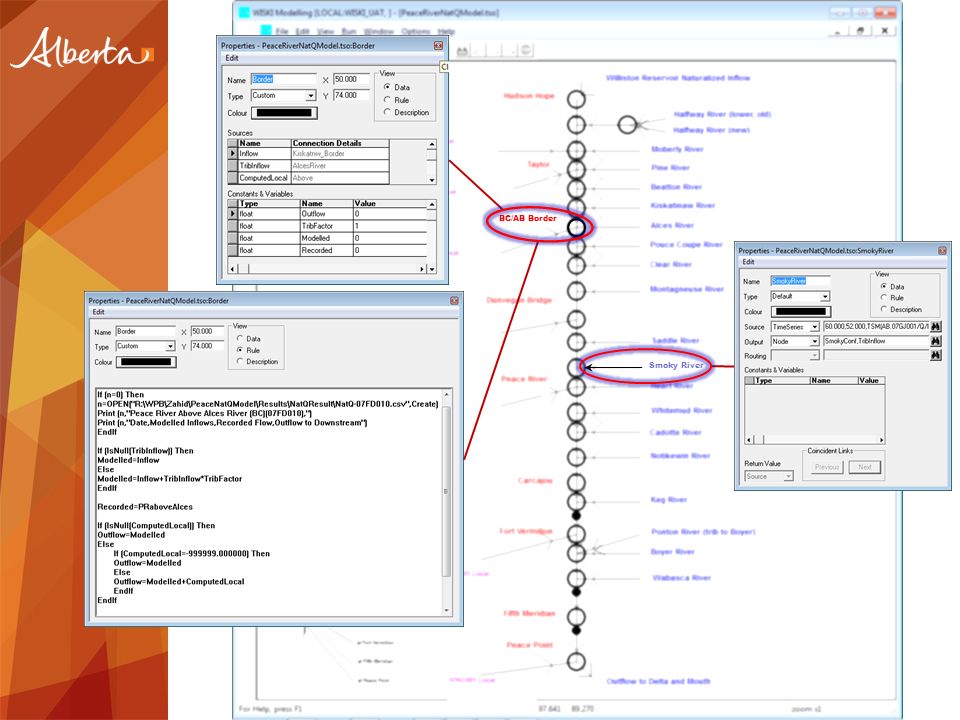Select Data view in Border rule-code dialog
Screen dimensions: 960x720
click(240, 338)
